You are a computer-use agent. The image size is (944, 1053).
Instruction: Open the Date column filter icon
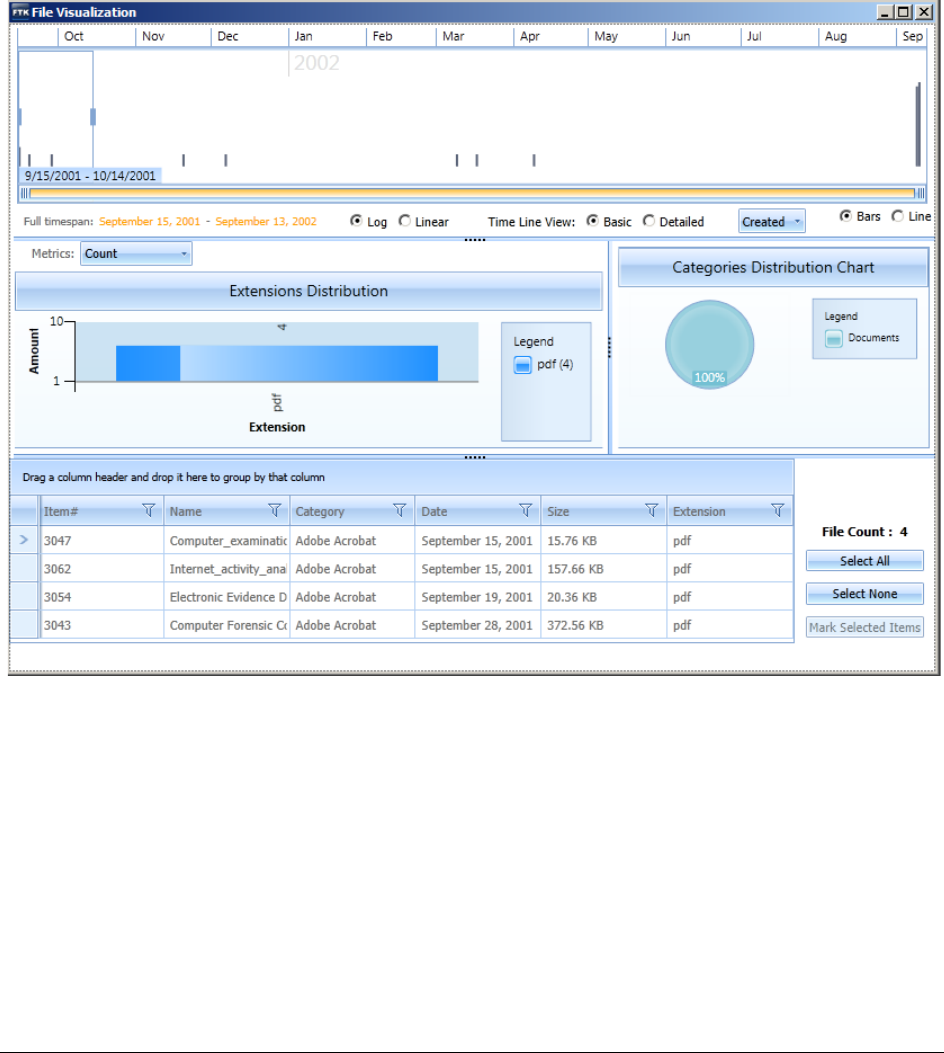[526, 511]
